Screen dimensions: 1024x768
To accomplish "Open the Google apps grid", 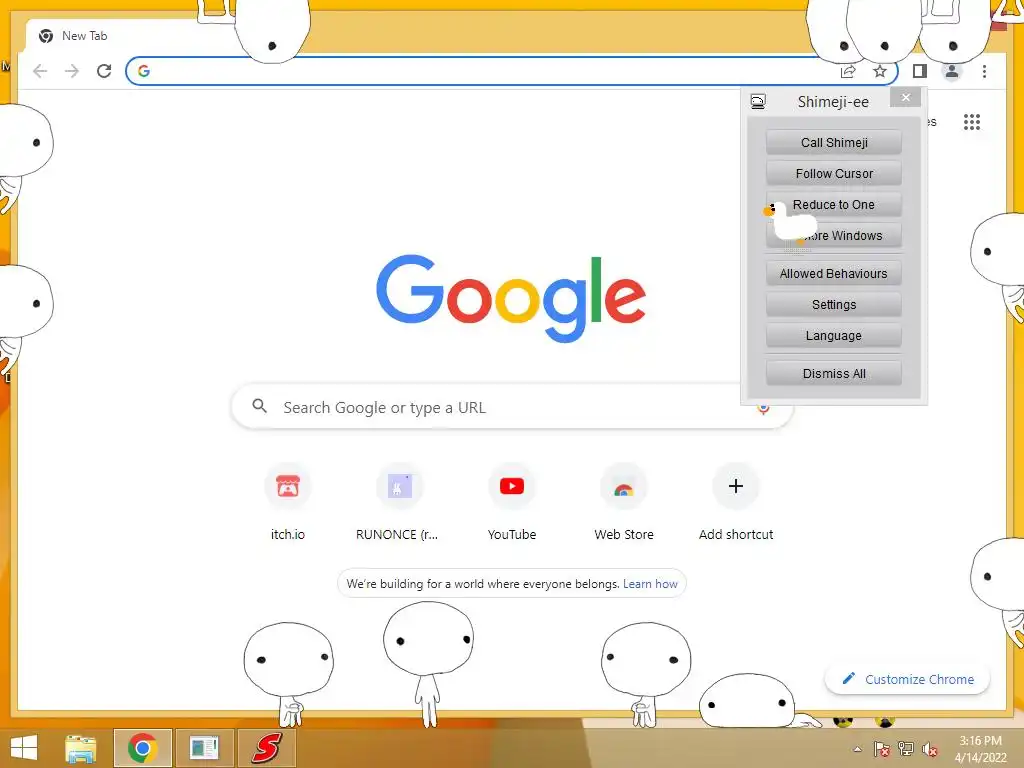I will pyautogui.click(x=972, y=122).
